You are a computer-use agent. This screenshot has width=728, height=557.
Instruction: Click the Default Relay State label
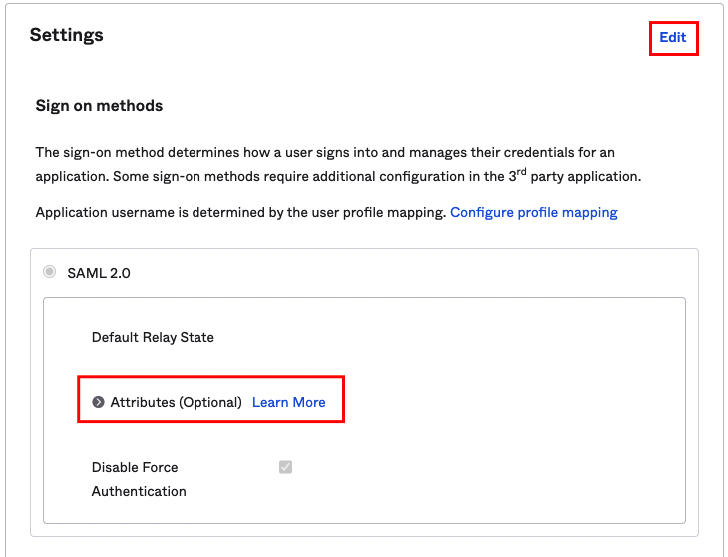[x=153, y=337]
